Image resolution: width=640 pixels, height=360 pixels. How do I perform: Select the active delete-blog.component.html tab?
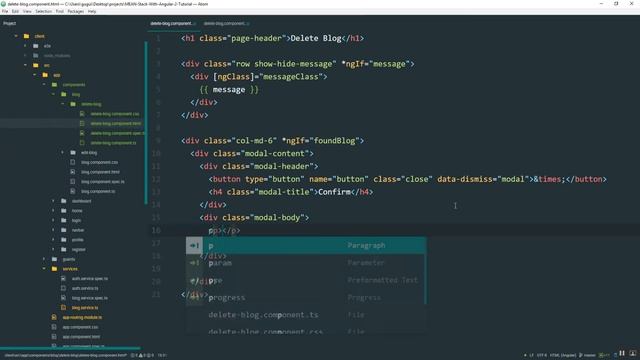(173, 24)
